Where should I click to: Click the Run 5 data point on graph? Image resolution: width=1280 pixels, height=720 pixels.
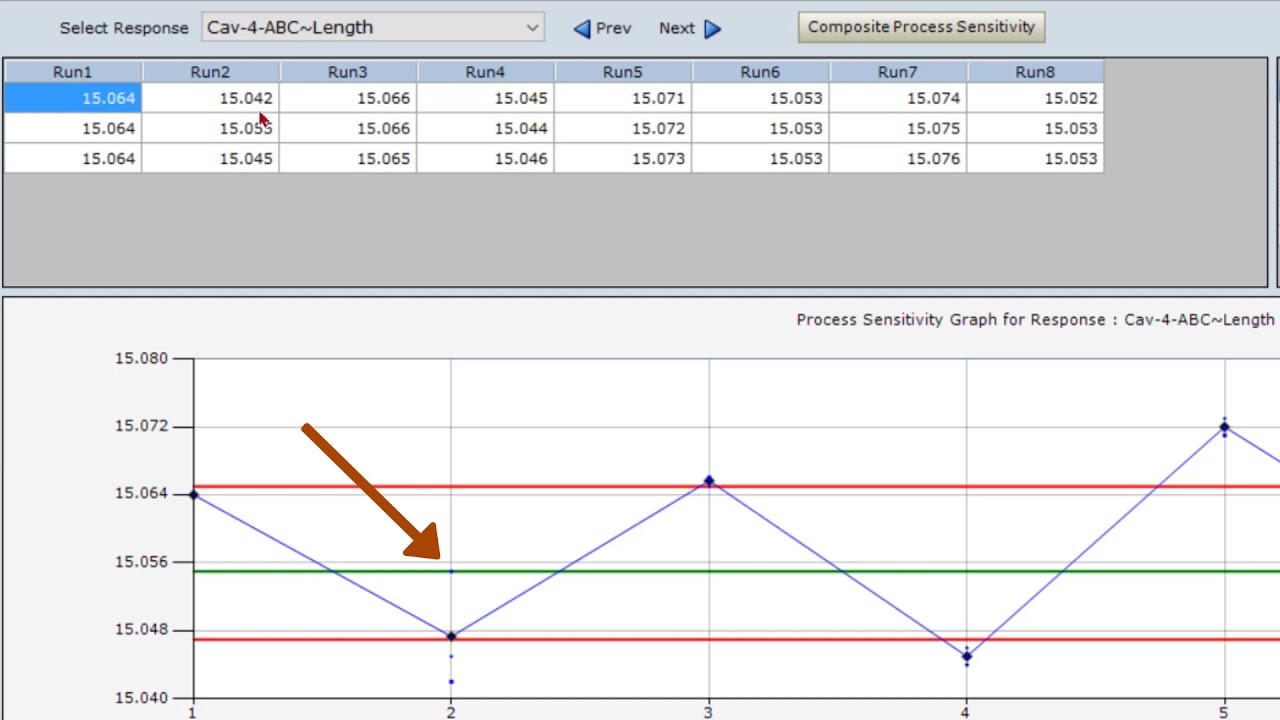pyautogui.click(x=1224, y=427)
